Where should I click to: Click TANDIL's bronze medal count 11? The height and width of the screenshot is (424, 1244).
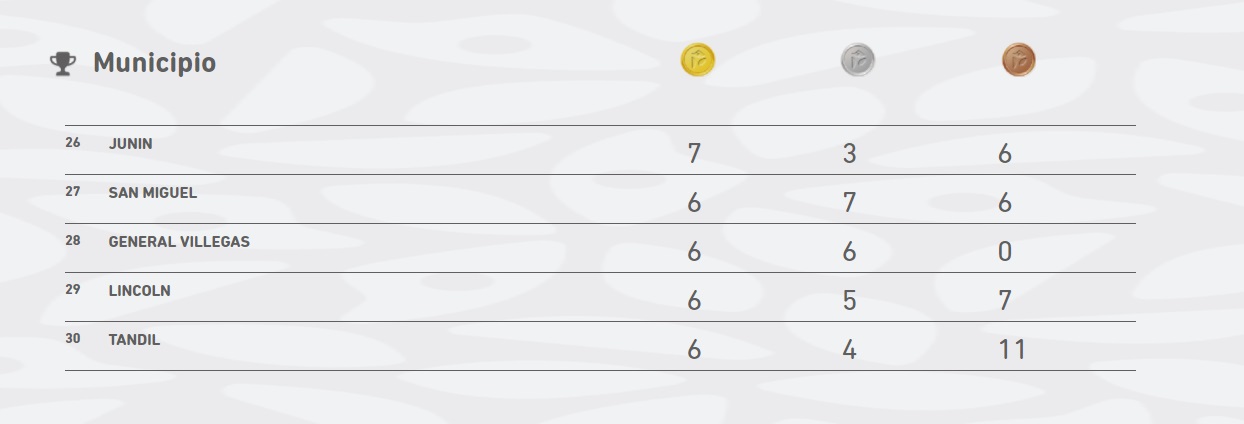point(1012,350)
